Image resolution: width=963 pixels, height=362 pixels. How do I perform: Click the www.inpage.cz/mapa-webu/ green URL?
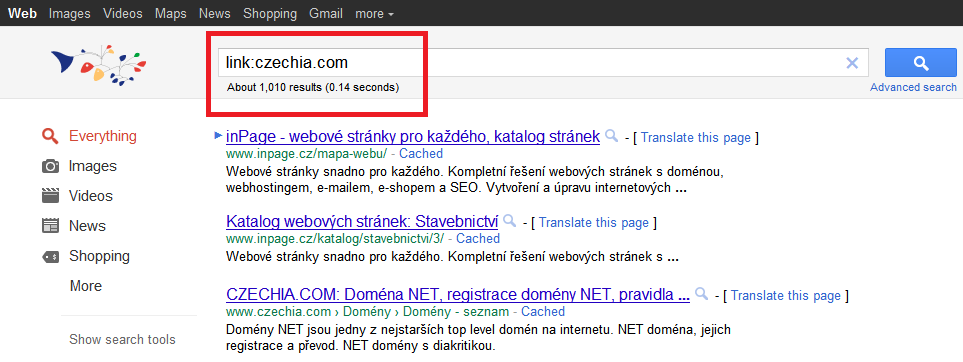tap(306, 154)
